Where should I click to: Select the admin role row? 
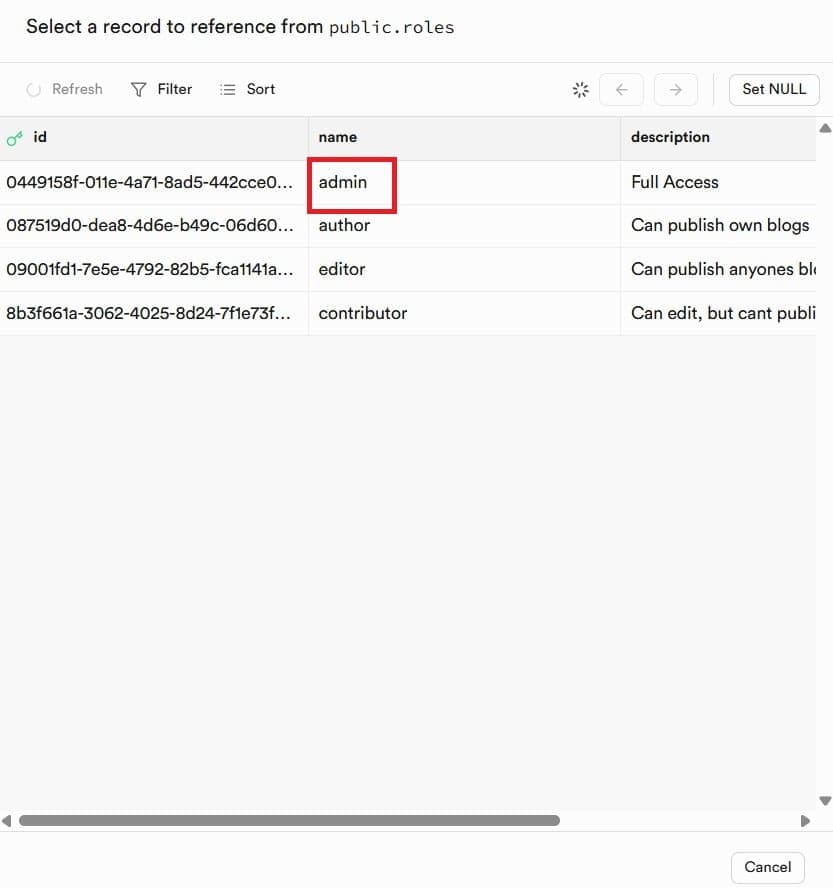tap(408, 182)
